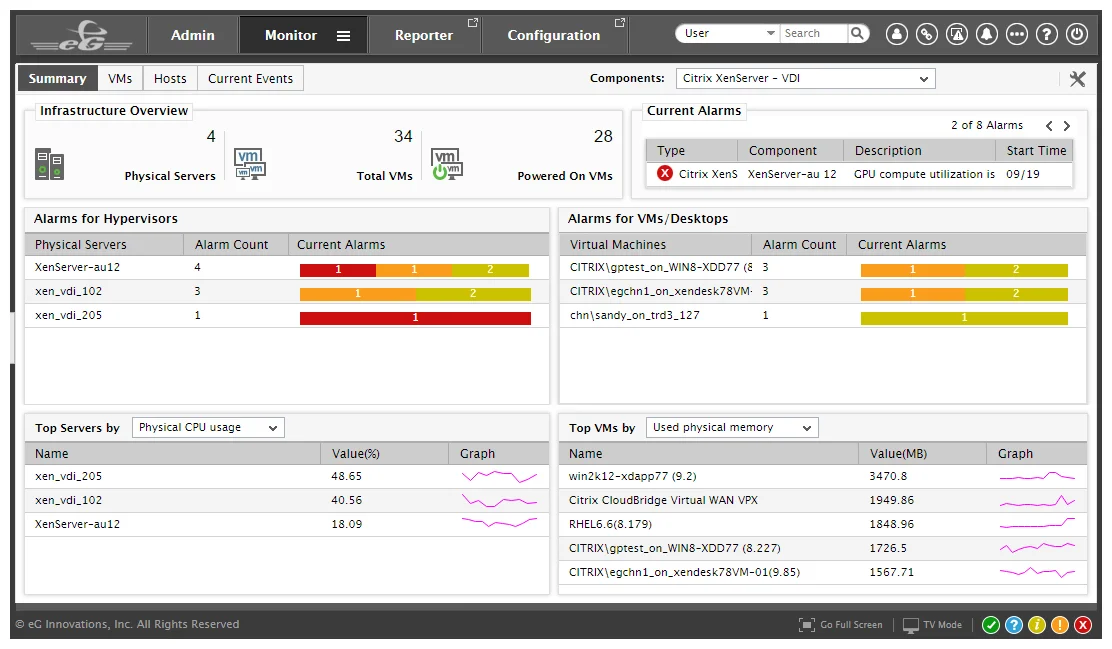Viewport: 1112px width, 649px height.
Task: Click the win2k12-xdapp77 memory graph
Action: click(x=1038, y=477)
